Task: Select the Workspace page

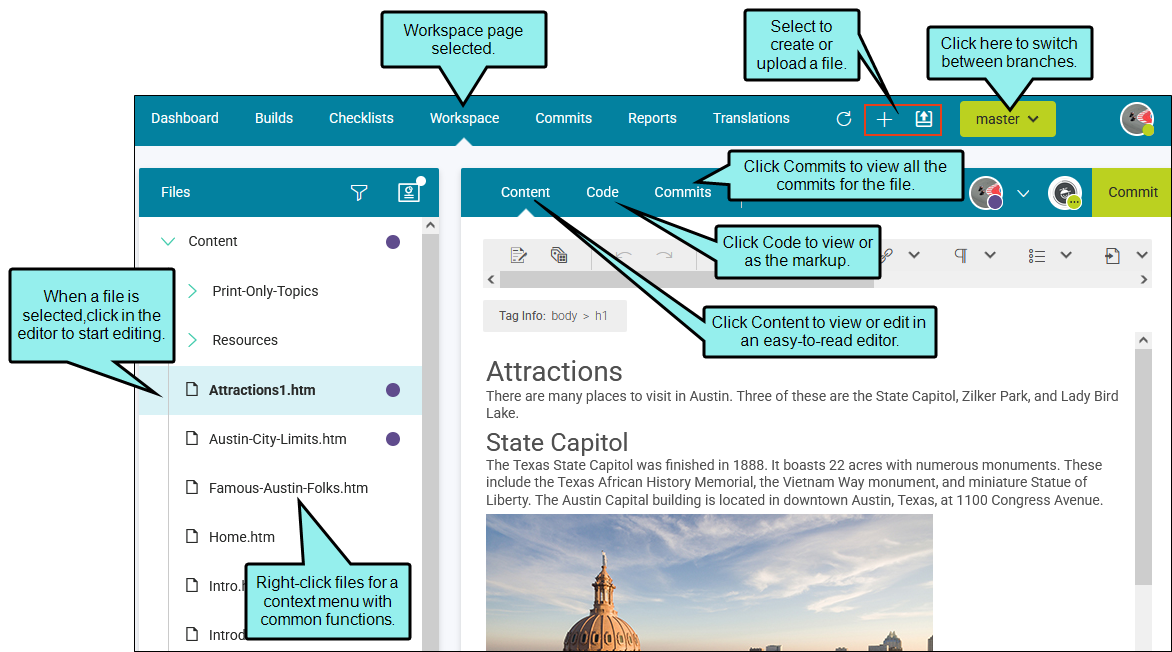Action: pyautogui.click(x=464, y=118)
